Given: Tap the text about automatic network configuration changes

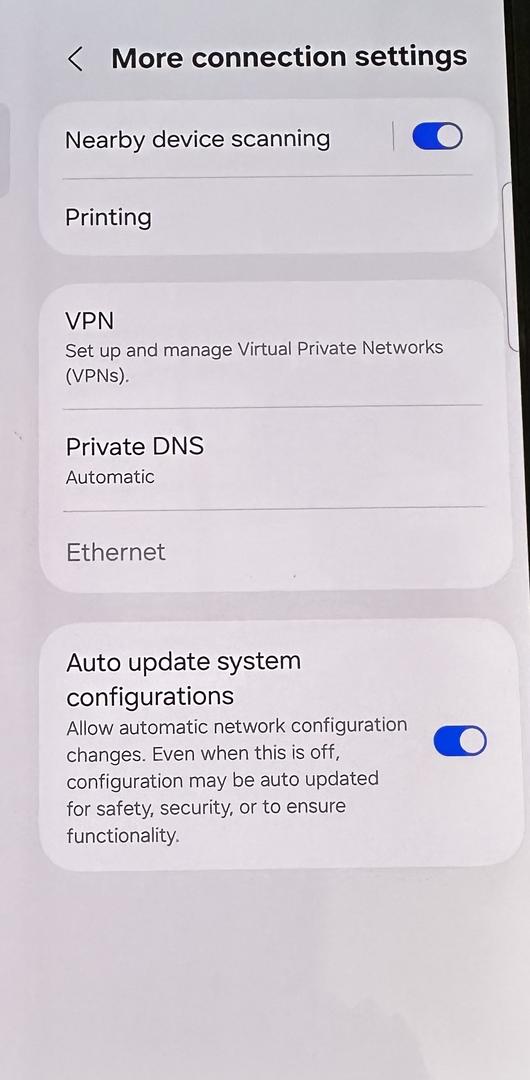Looking at the screenshot, I should click(x=236, y=780).
